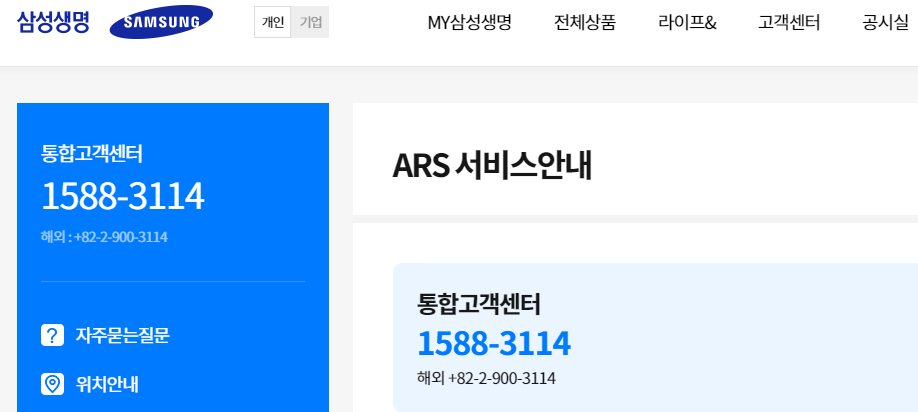Click the 해외 : +82-2-900-3114 text in sidebar

point(104,237)
